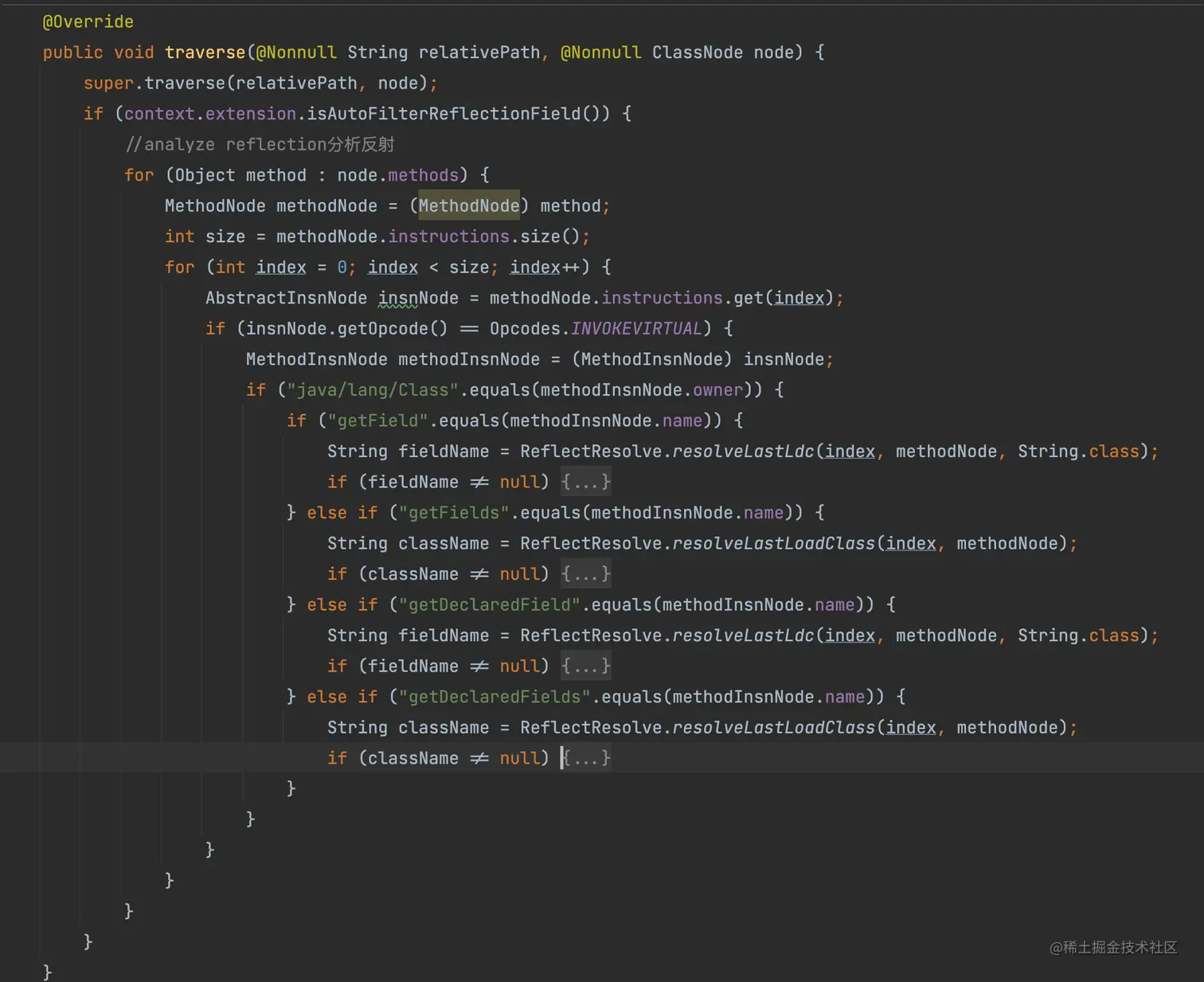
Task: Click the "getDeclaredField" string literal
Action: (490, 604)
